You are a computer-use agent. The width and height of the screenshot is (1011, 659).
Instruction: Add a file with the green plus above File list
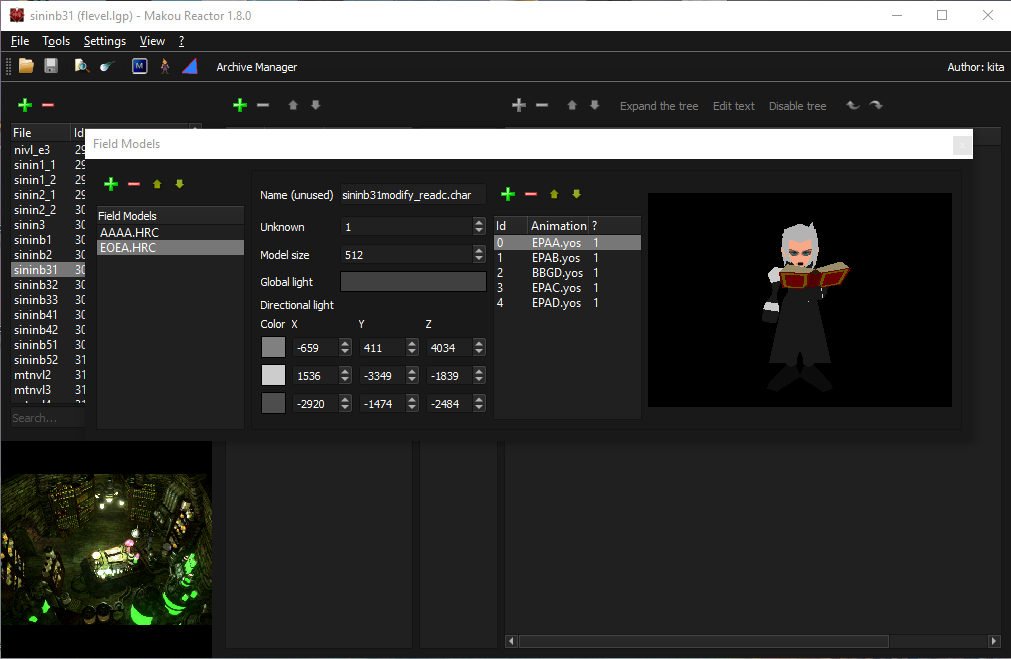coord(25,104)
